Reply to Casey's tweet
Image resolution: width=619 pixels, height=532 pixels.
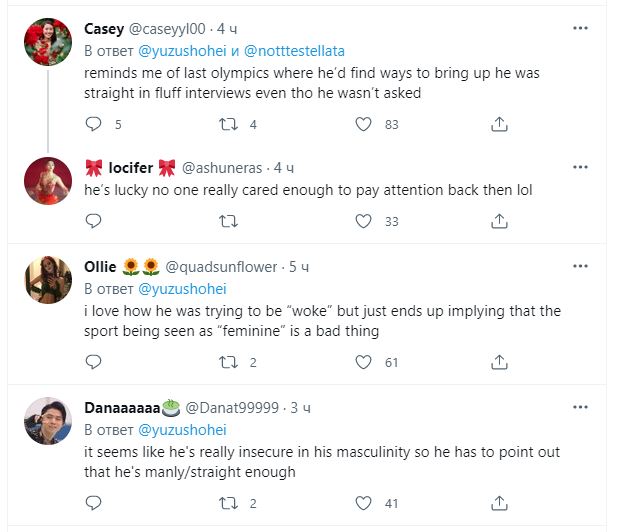coord(94,125)
